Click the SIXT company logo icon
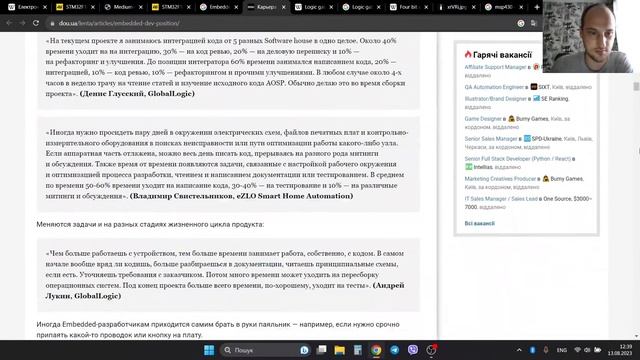Viewport: 640px width, 360px height. pyautogui.click(x=533, y=87)
